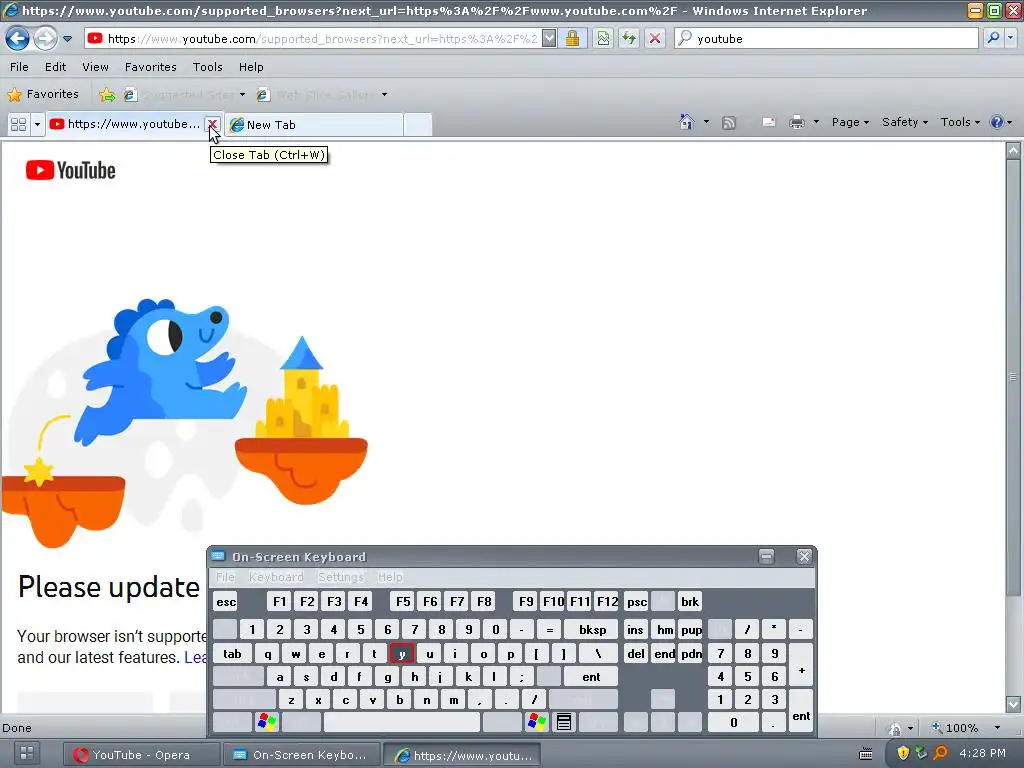Click the Forward navigation arrow
1024x768 pixels.
pos(44,39)
